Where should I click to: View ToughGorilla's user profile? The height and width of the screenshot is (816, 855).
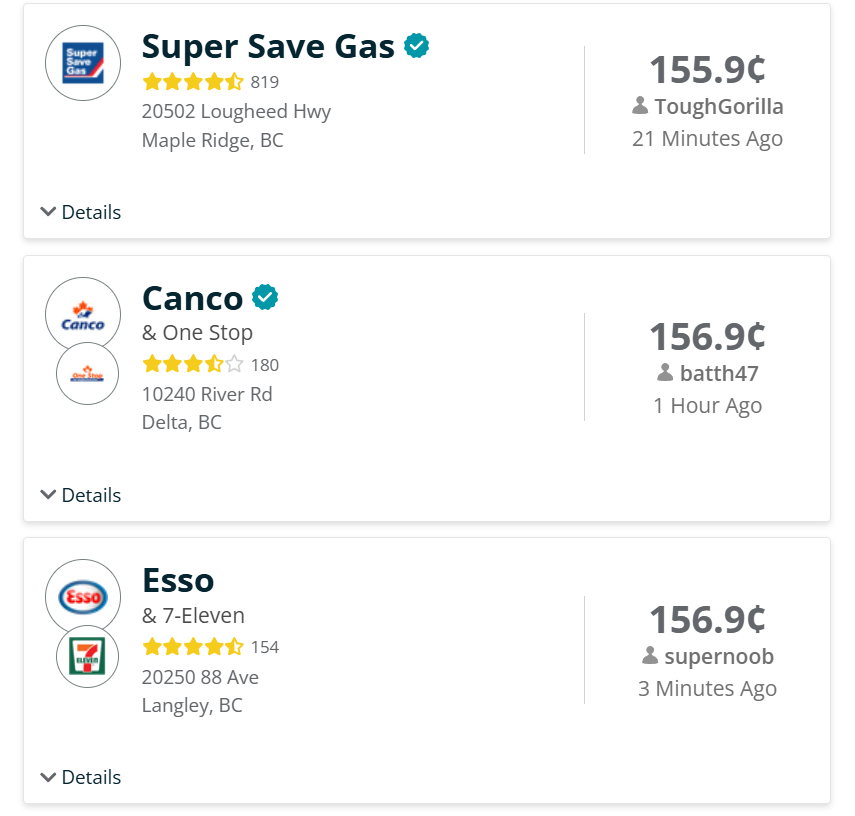pyautogui.click(x=718, y=107)
